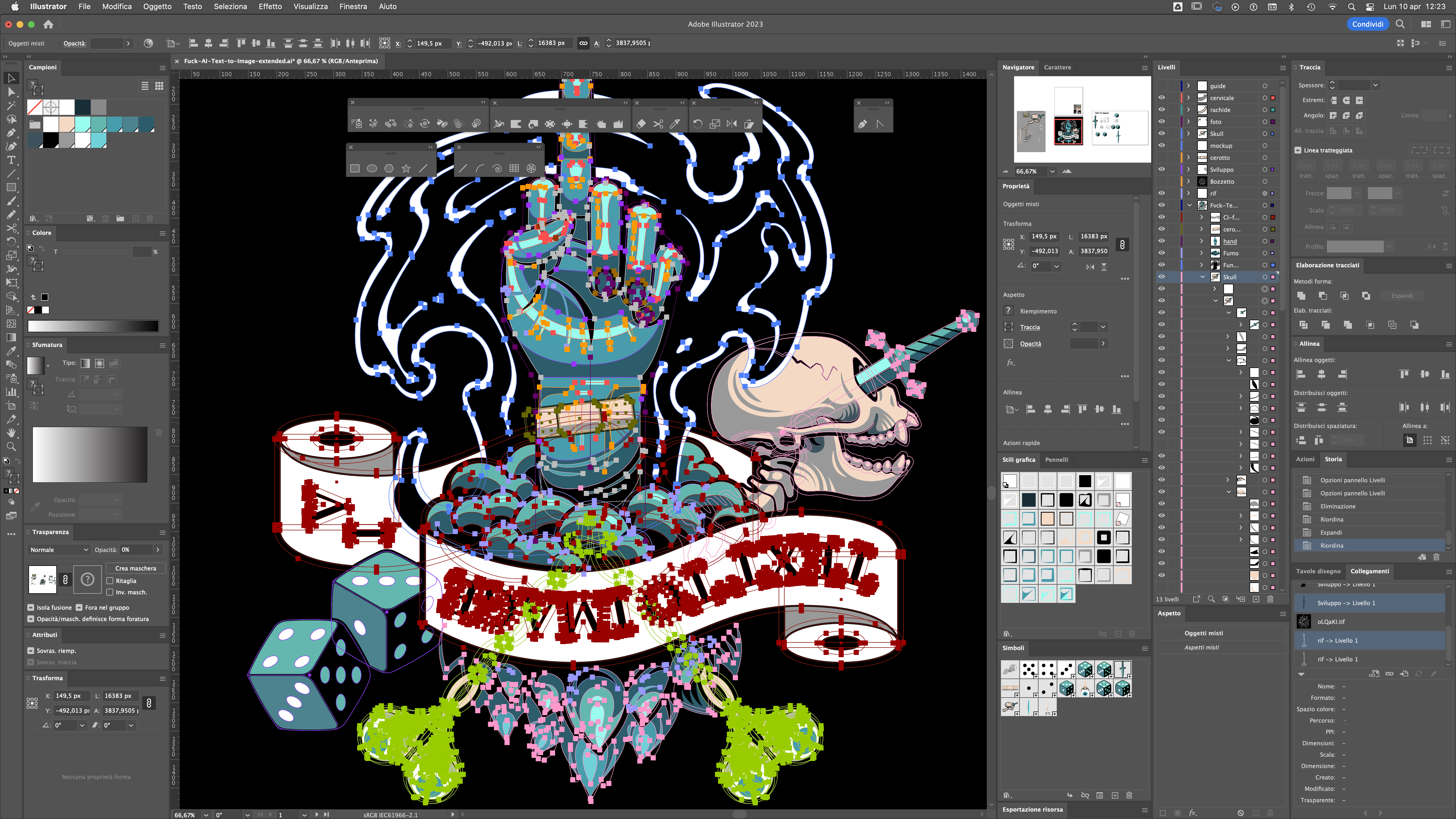
Task: Pick the Ellipse tool in the floating shape panel
Action: tap(371, 168)
